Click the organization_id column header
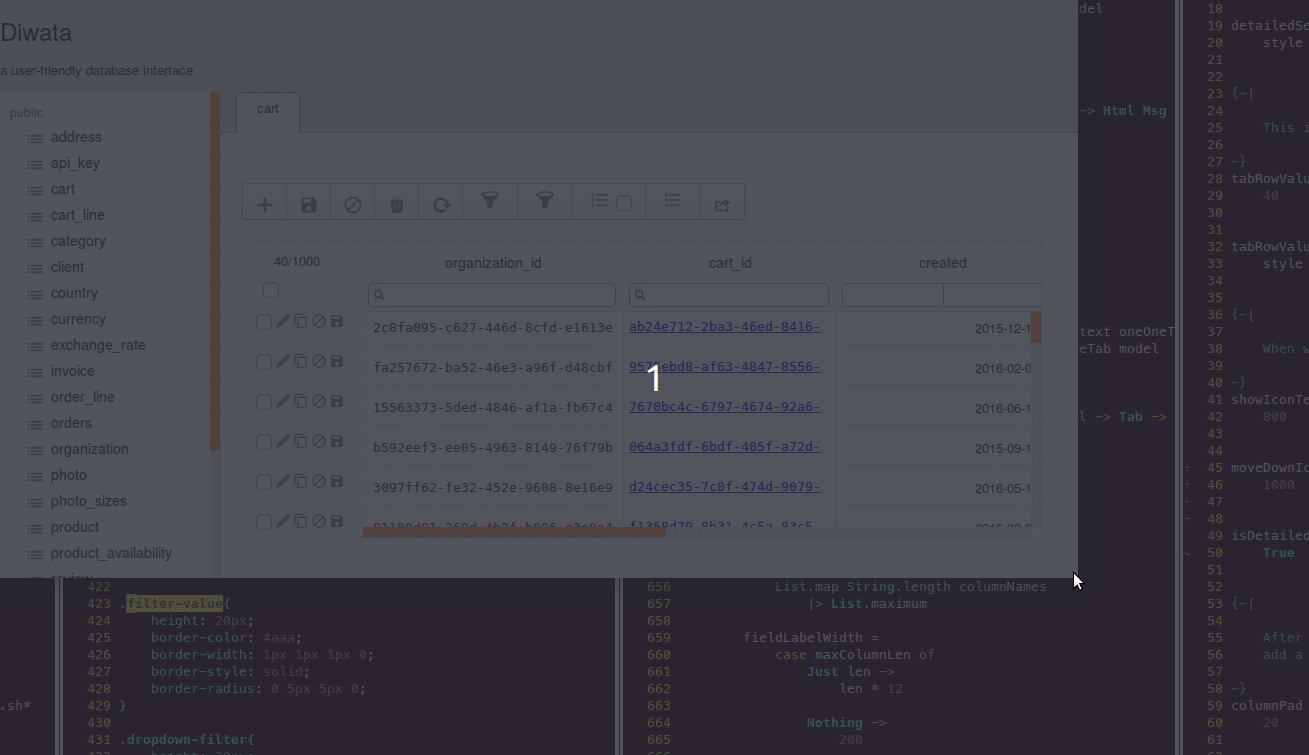 tap(493, 263)
